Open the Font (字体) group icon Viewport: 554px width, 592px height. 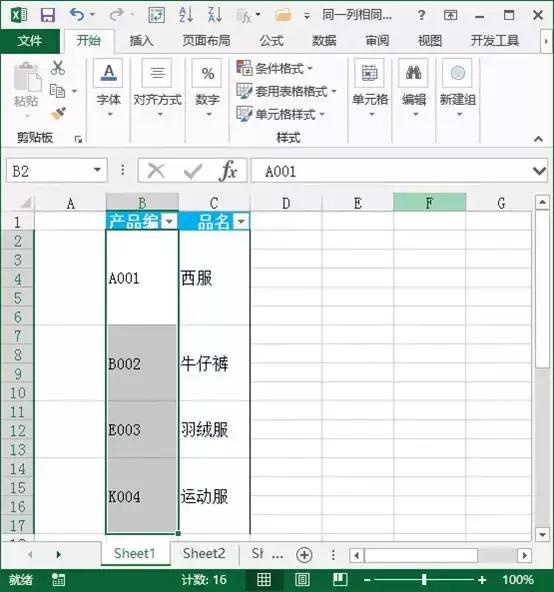[x=108, y=73]
